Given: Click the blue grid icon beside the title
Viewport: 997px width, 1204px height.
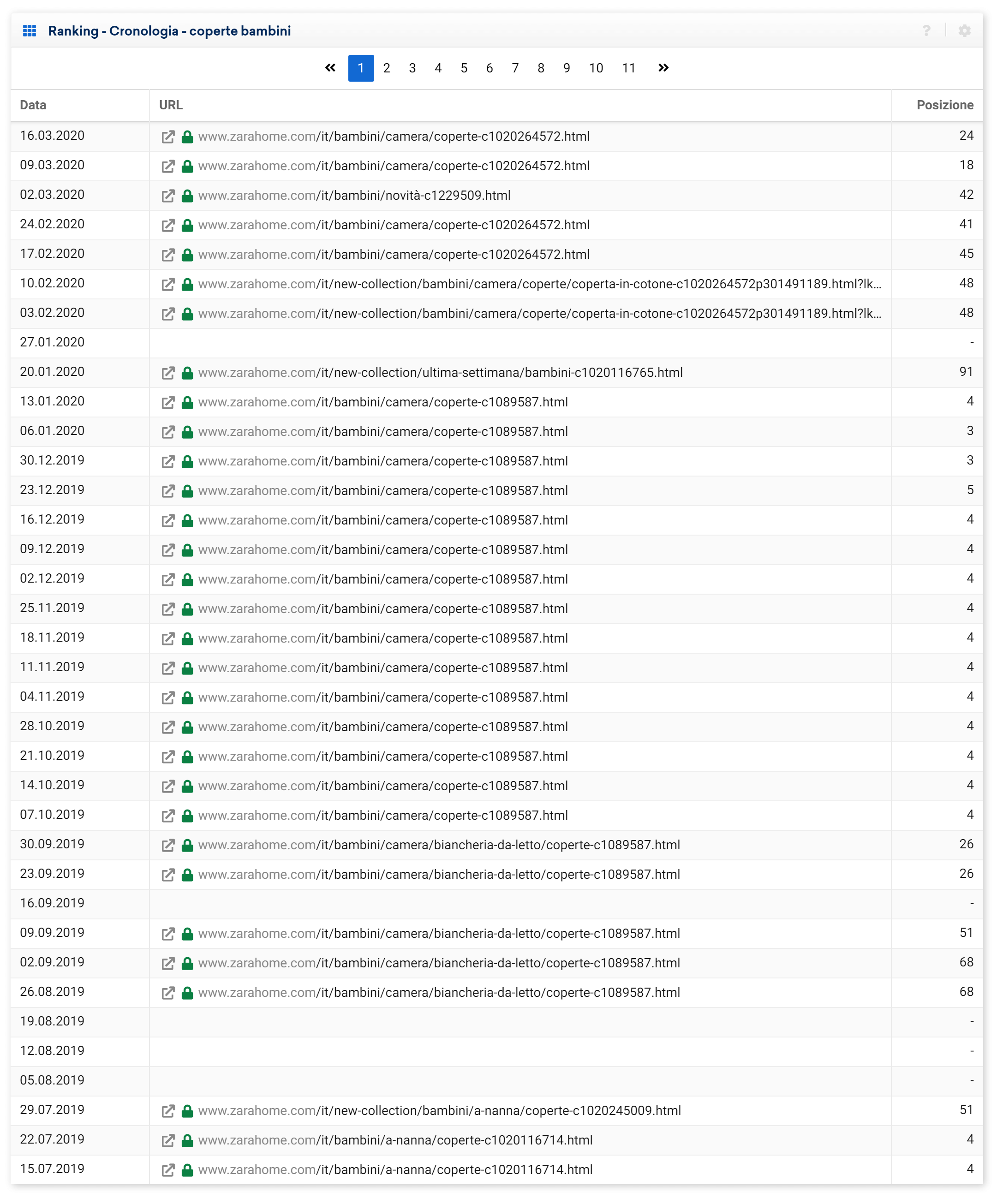Looking at the screenshot, I should pos(29,31).
